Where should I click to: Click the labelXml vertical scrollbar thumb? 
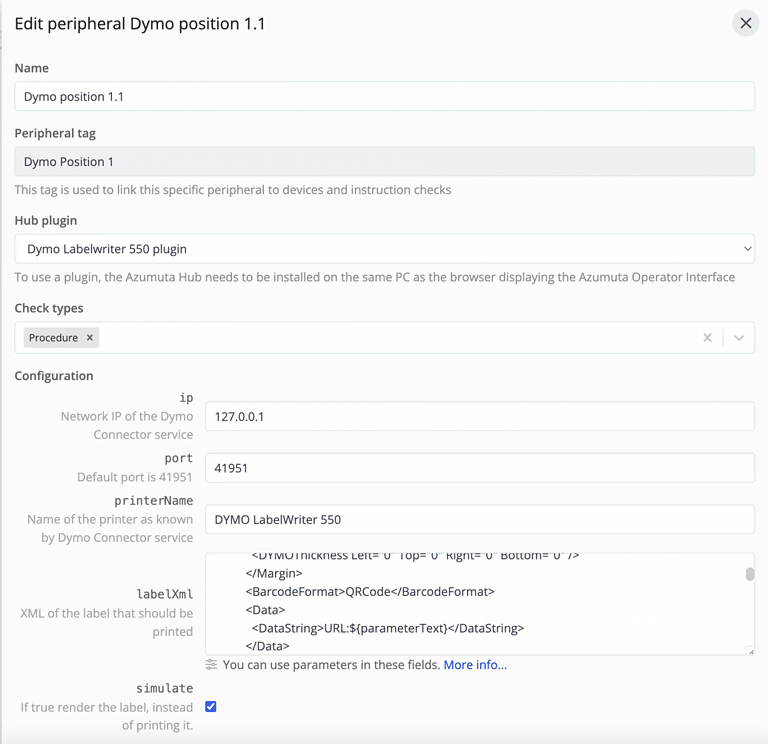click(750, 574)
